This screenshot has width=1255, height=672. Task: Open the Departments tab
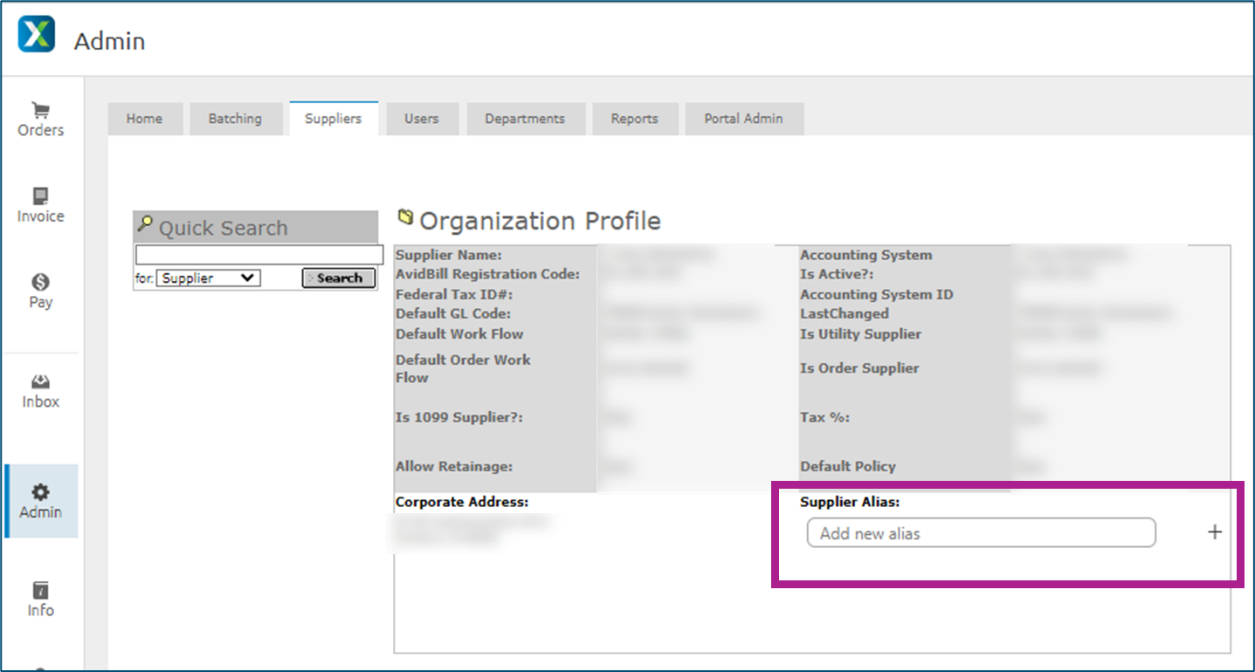click(525, 118)
